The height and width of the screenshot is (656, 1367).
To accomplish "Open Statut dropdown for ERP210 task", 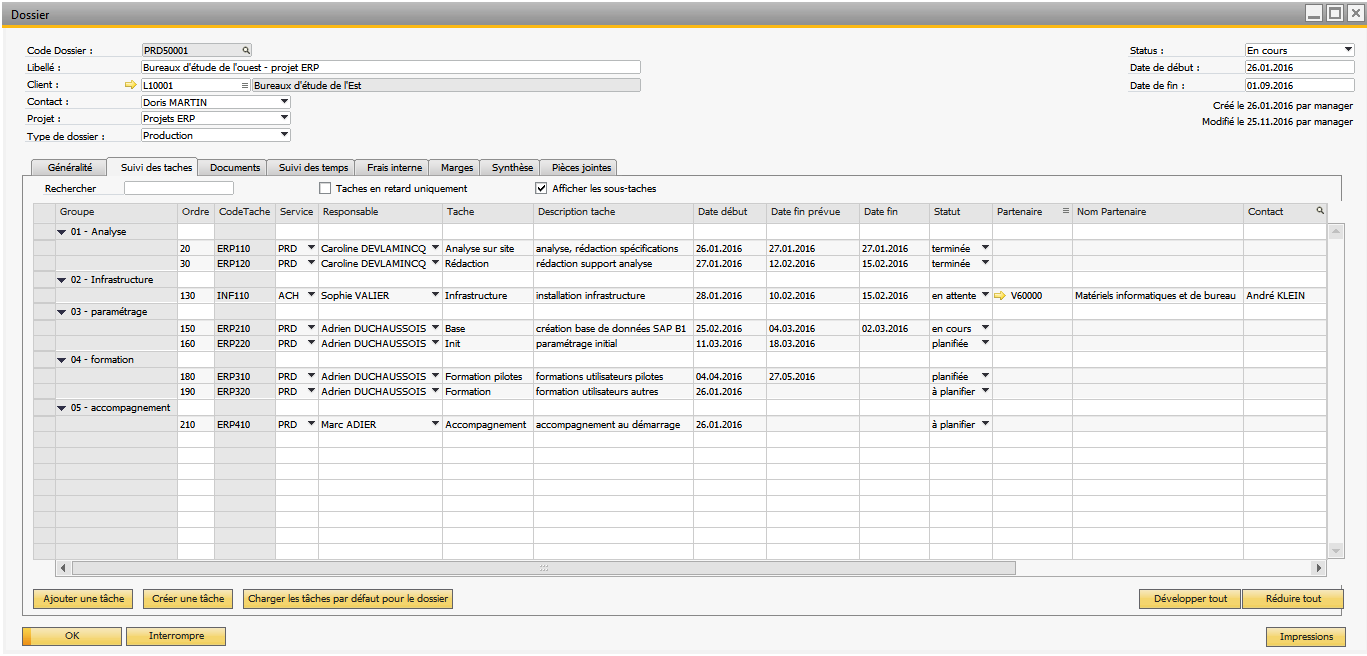I will pyautogui.click(x=984, y=328).
